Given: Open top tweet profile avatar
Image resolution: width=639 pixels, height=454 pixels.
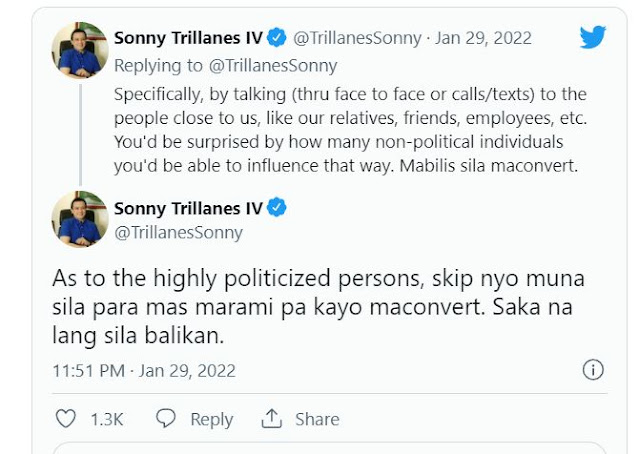Looking at the screenshot, I should pyautogui.click(x=79, y=50).
